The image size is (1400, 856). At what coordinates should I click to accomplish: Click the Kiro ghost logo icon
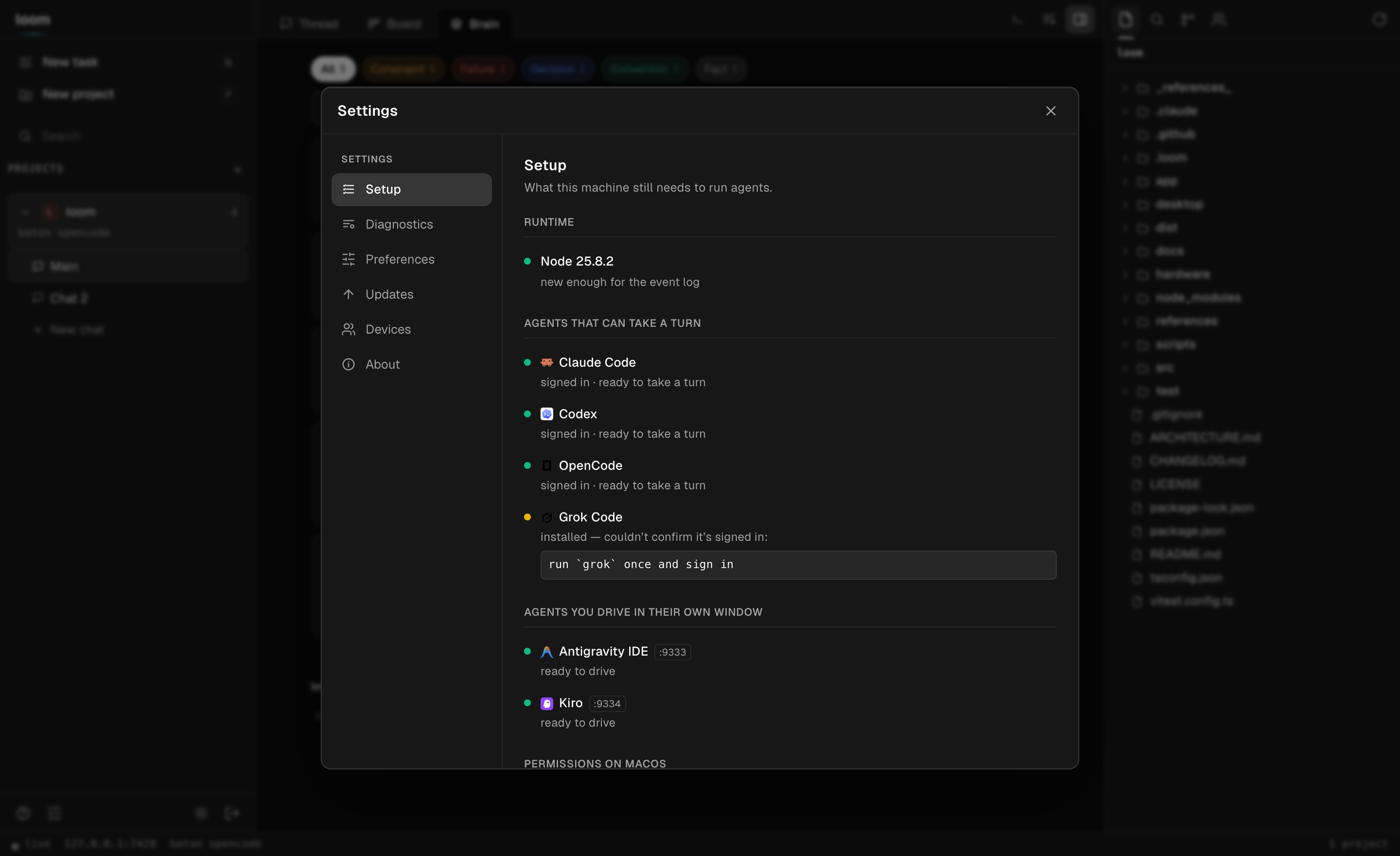coord(546,704)
